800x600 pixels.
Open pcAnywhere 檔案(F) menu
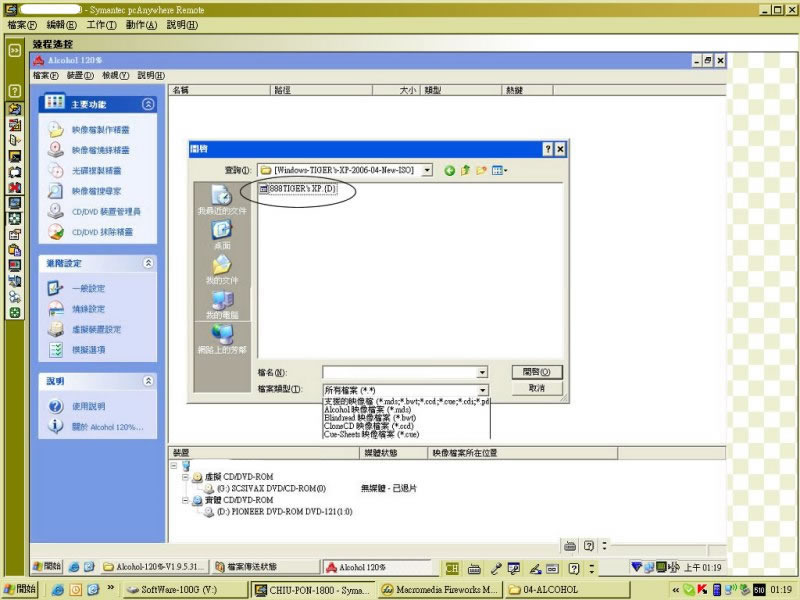(x=22, y=25)
